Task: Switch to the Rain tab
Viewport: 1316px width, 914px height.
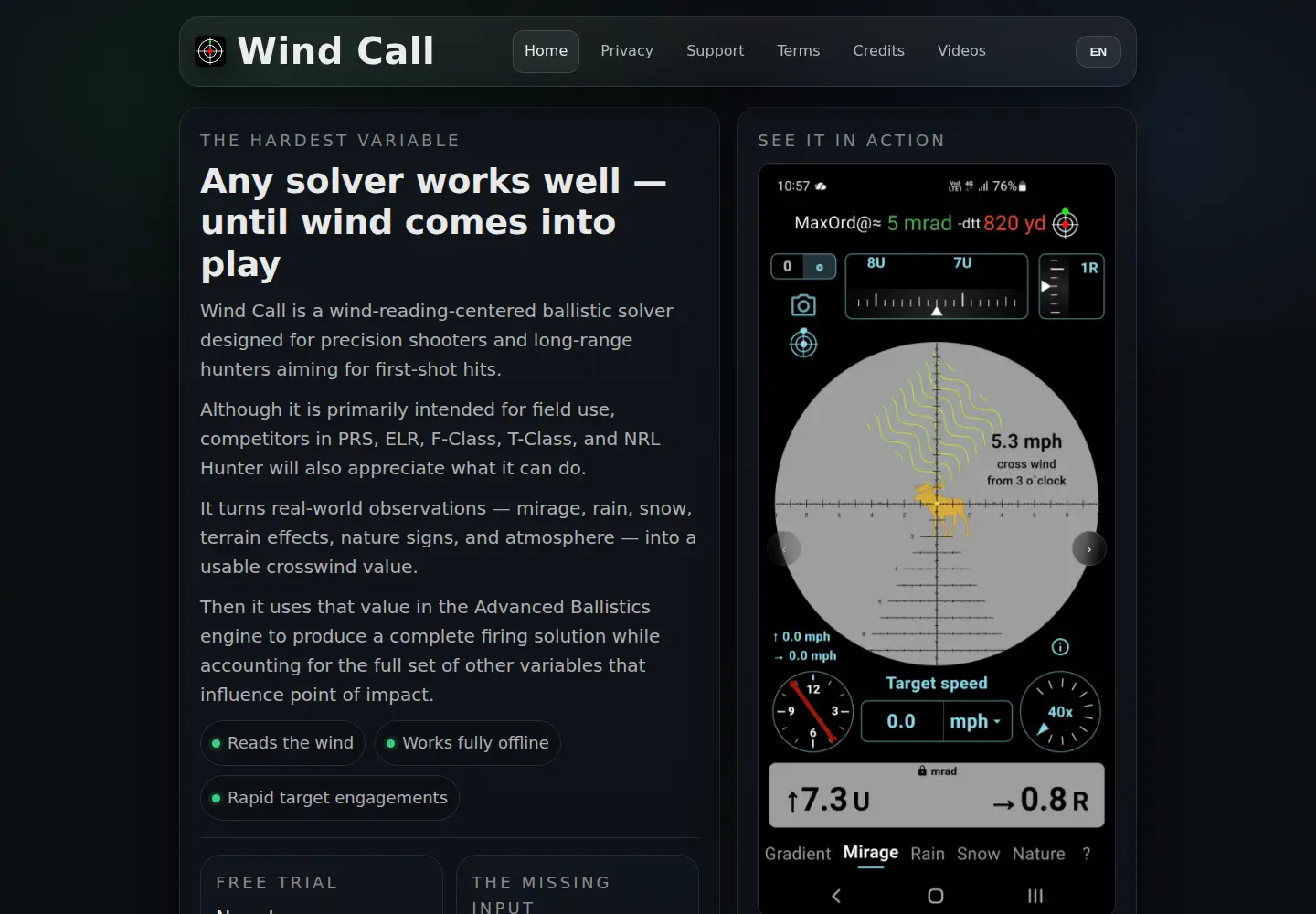Action: [x=928, y=854]
